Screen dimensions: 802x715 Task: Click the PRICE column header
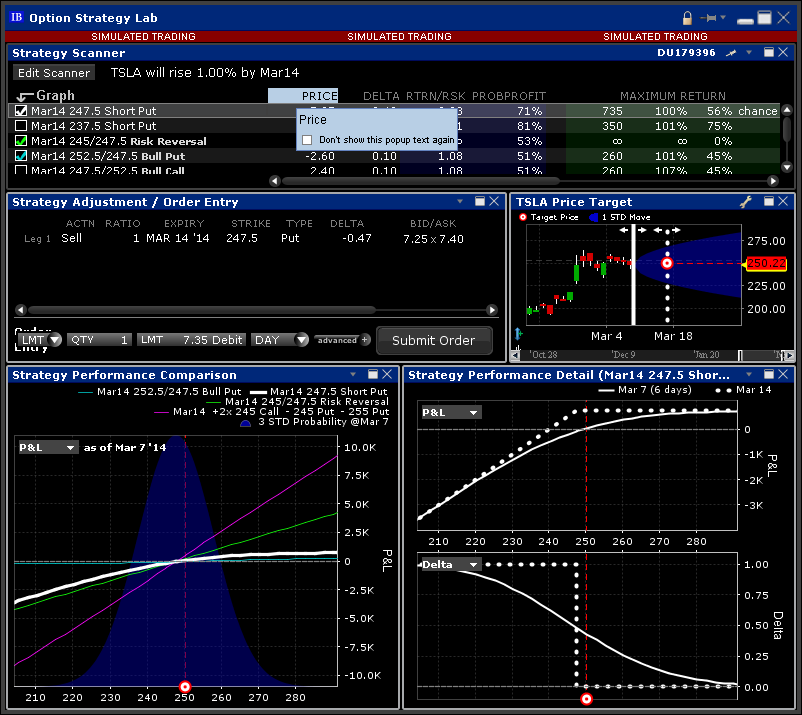303,96
